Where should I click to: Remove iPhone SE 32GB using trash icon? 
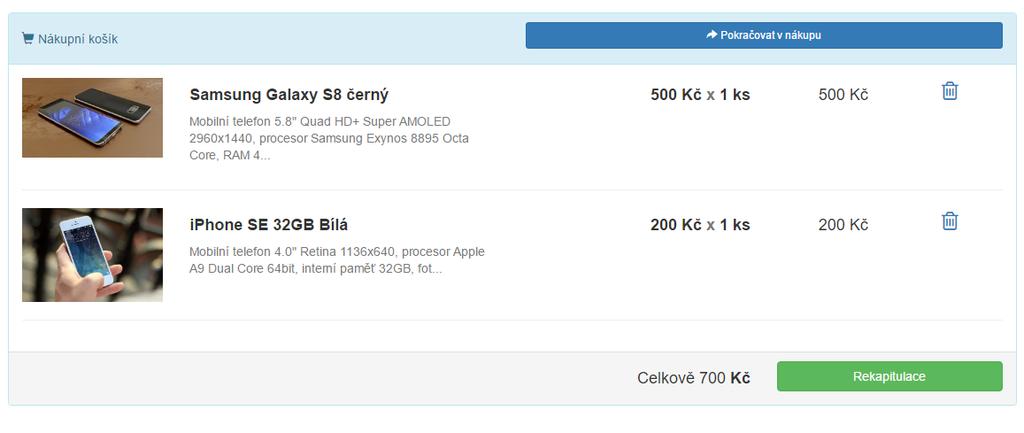pyautogui.click(x=950, y=221)
